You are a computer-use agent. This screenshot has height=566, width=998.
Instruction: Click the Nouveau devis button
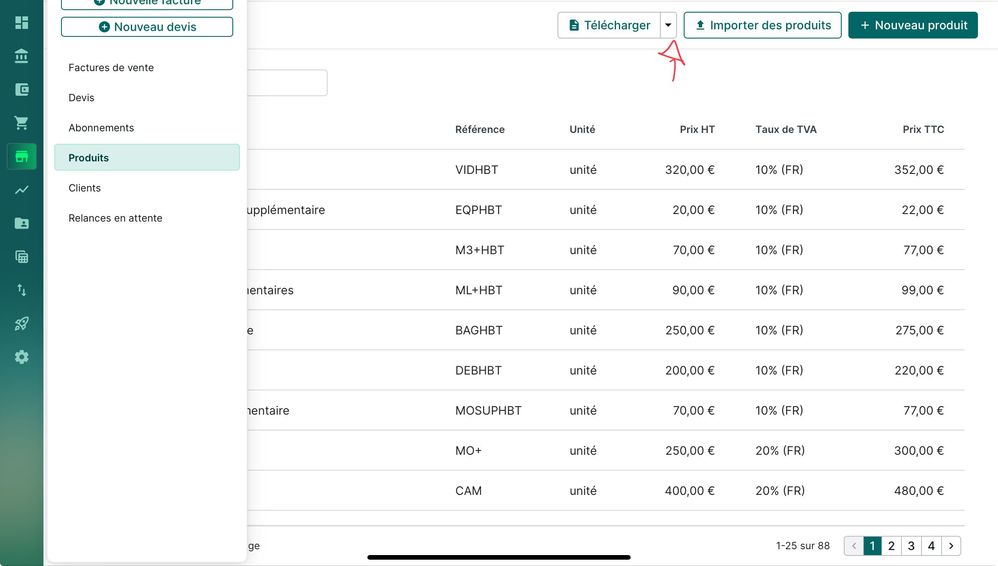147,27
